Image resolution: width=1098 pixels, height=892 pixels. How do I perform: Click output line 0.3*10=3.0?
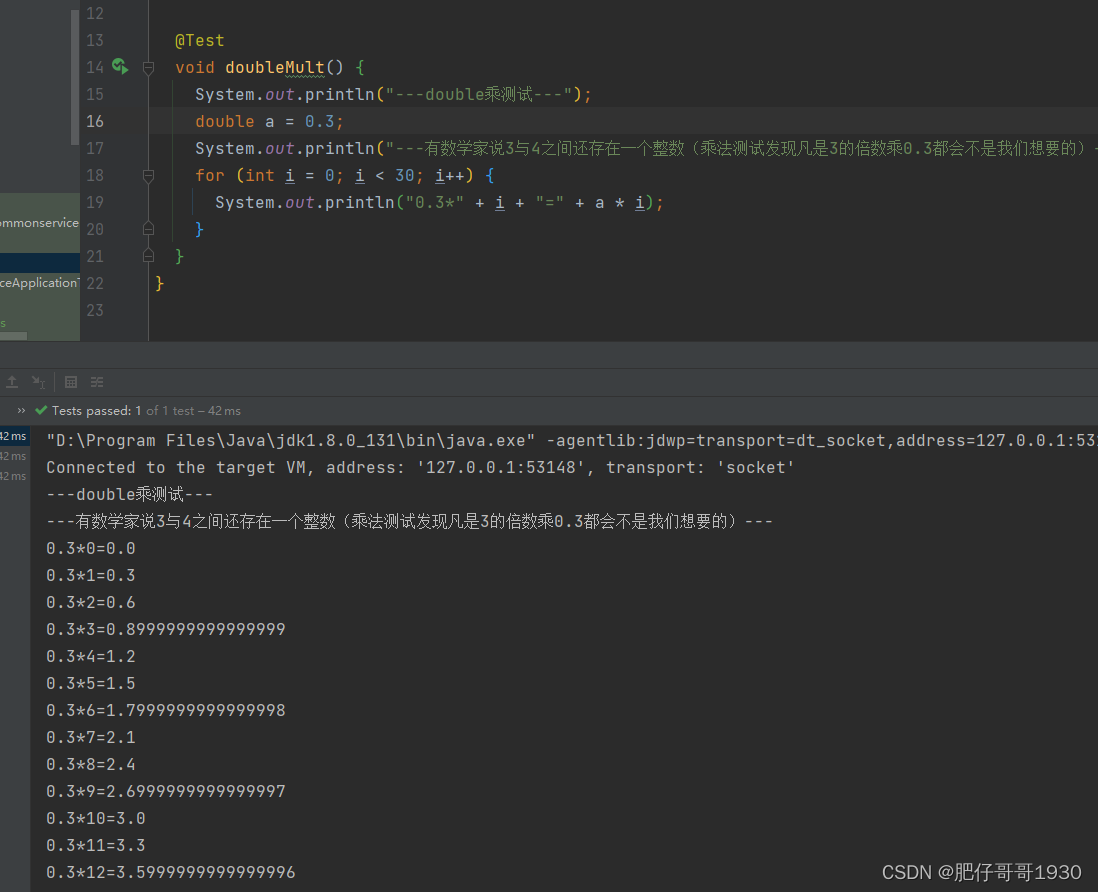[96, 818]
